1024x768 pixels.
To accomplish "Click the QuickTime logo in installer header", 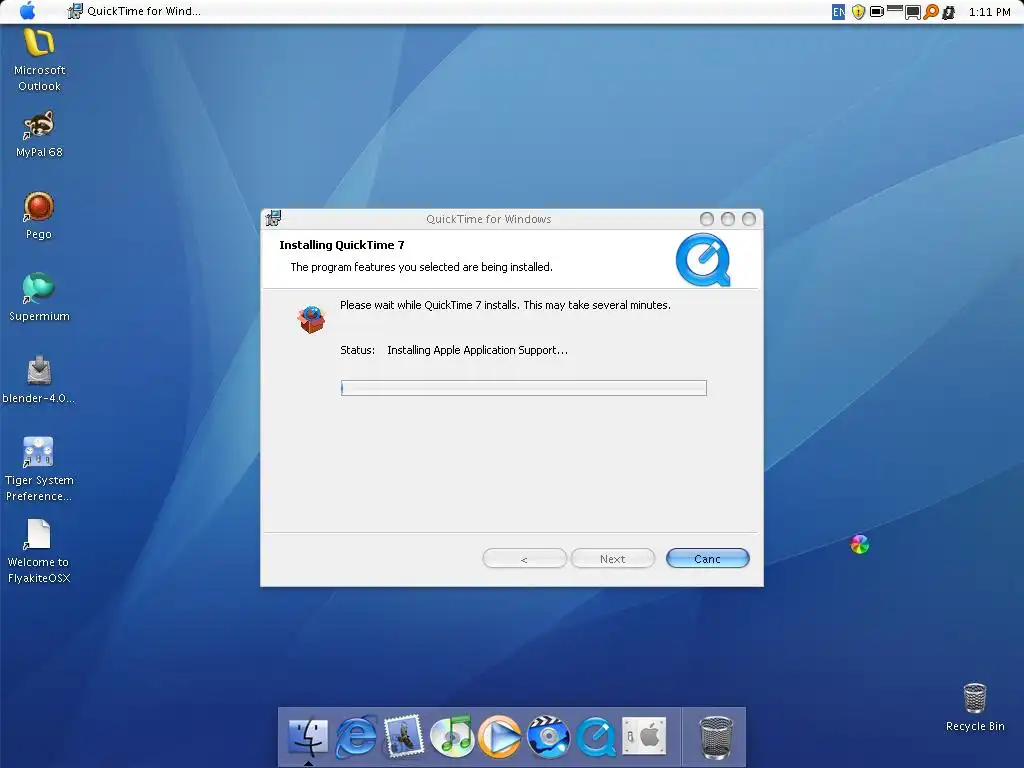I will click(x=703, y=261).
